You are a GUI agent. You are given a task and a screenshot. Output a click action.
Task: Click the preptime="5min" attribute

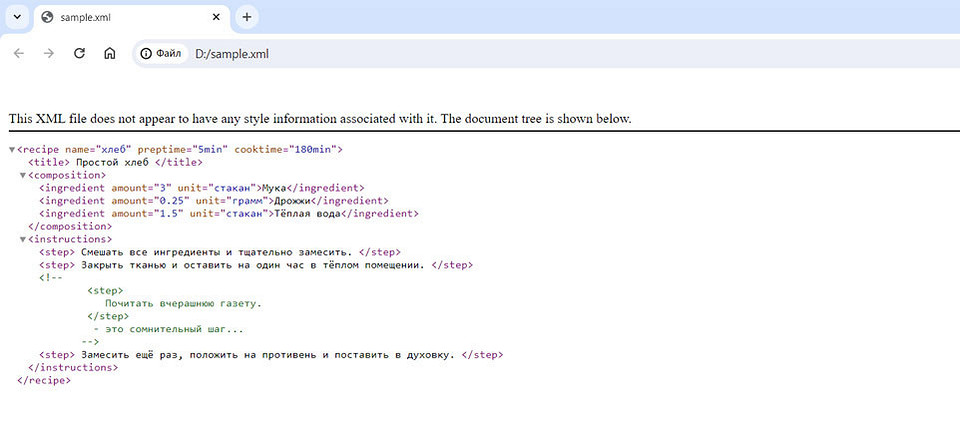pos(183,149)
